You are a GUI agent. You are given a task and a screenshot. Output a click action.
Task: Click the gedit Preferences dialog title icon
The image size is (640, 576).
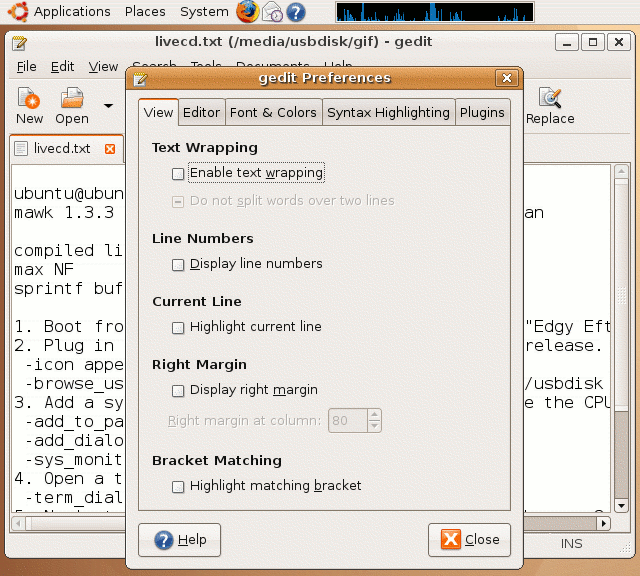(x=140, y=78)
